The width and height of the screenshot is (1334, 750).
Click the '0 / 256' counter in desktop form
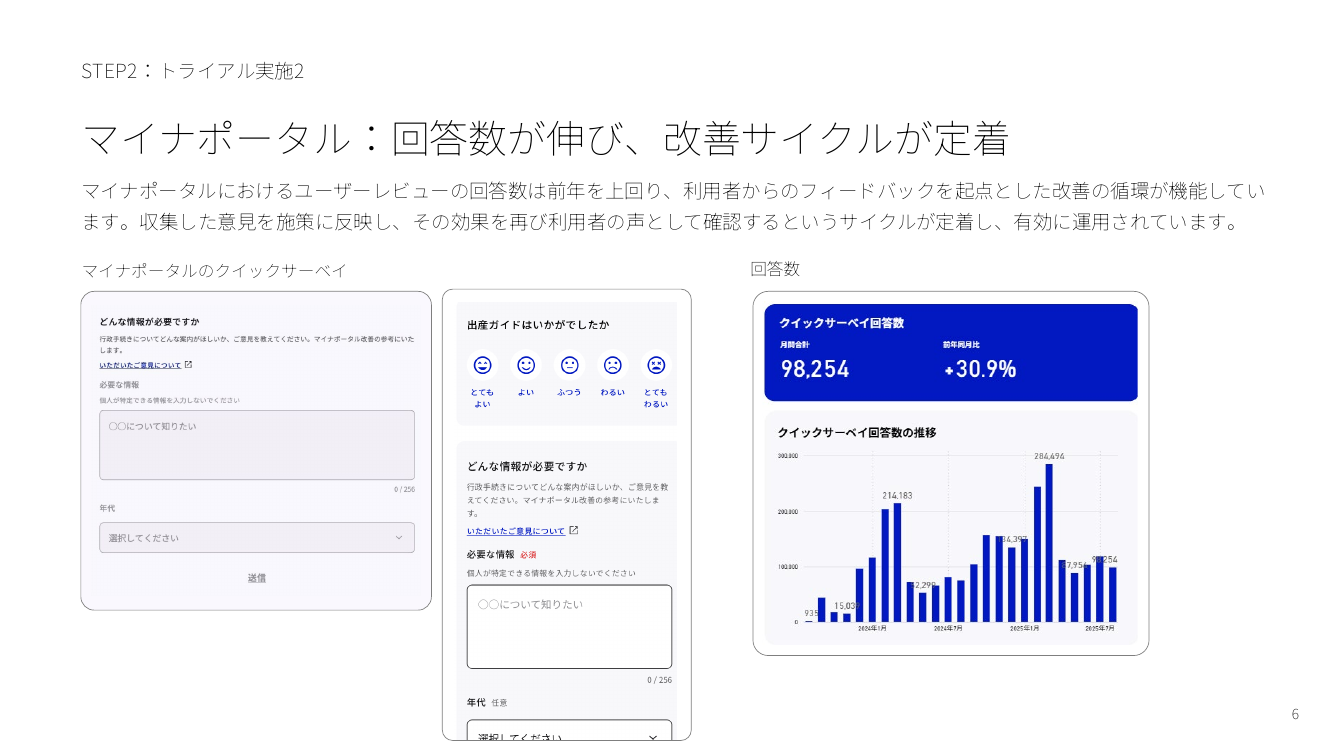coord(404,489)
